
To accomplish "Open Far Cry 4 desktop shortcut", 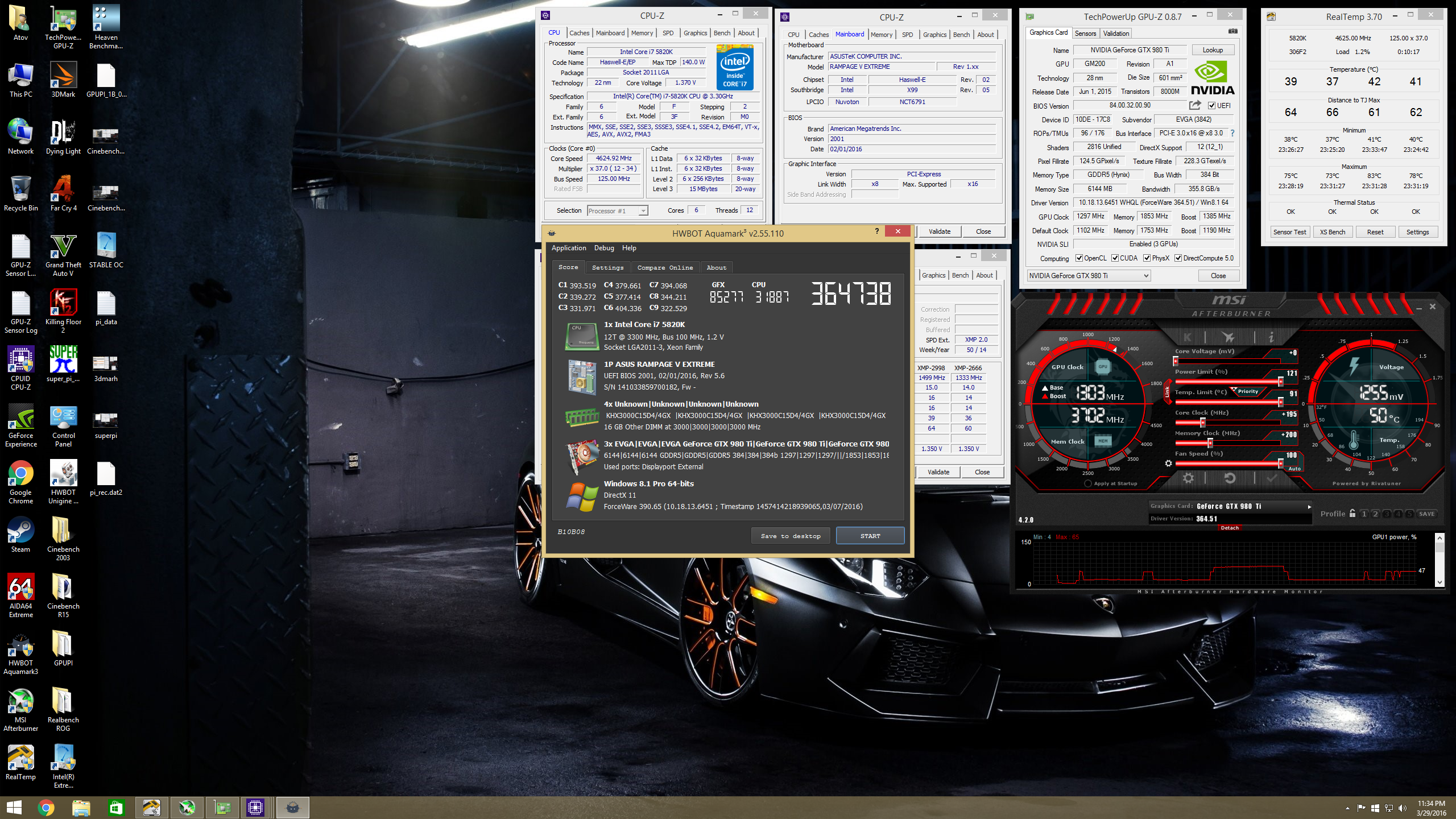I will point(63,194).
